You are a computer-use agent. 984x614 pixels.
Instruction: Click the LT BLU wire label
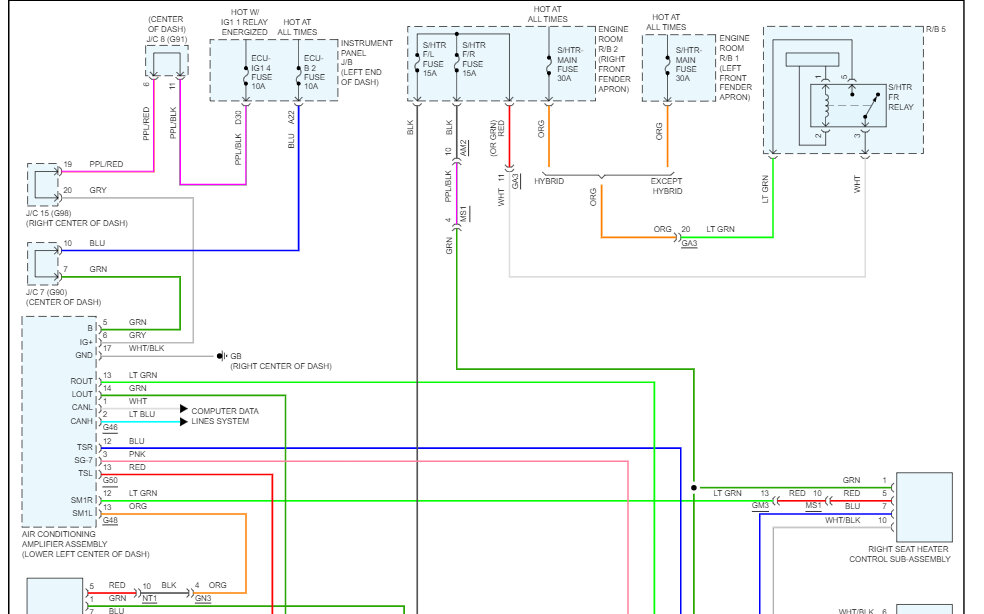coord(142,414)
